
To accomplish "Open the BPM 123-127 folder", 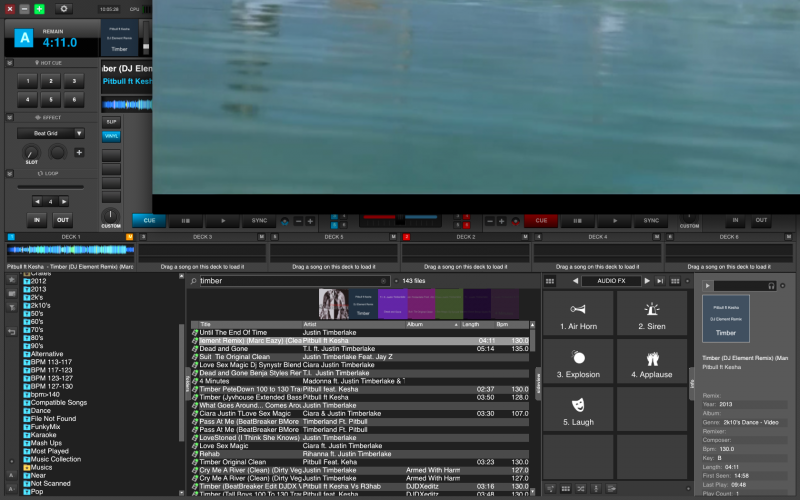I will [51, 378].
